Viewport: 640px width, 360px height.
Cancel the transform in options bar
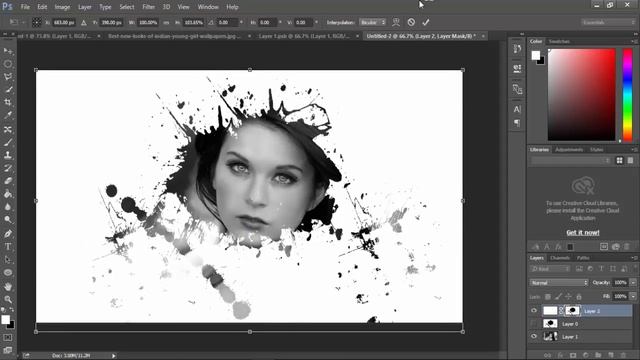click(x=411, y=22)
